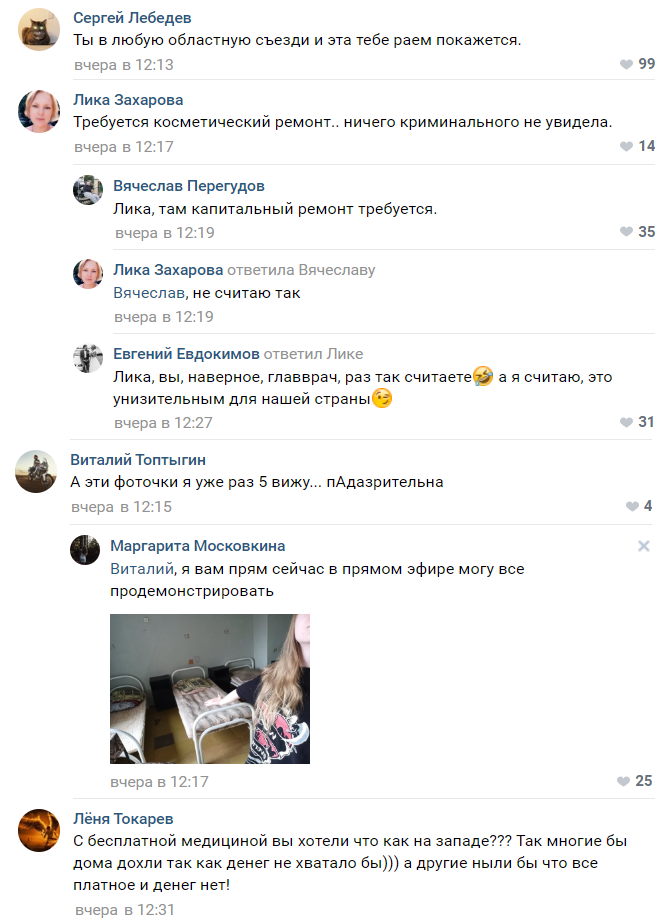Screen dimensions: 670x924
Task: Like Евгений Евдокимов's reply with 31 likes
Action: pyautogui.click(x=626, y=422)
